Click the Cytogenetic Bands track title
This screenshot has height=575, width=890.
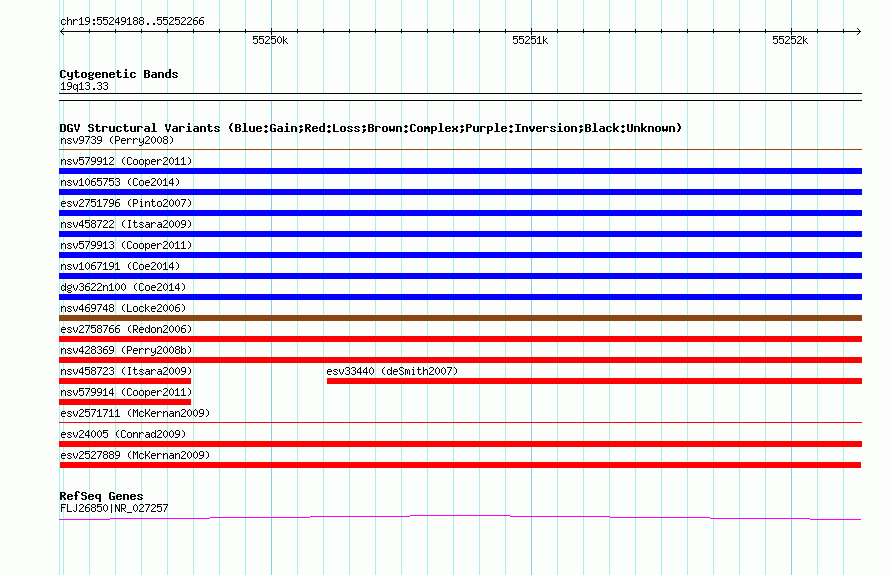coord(119,74)
